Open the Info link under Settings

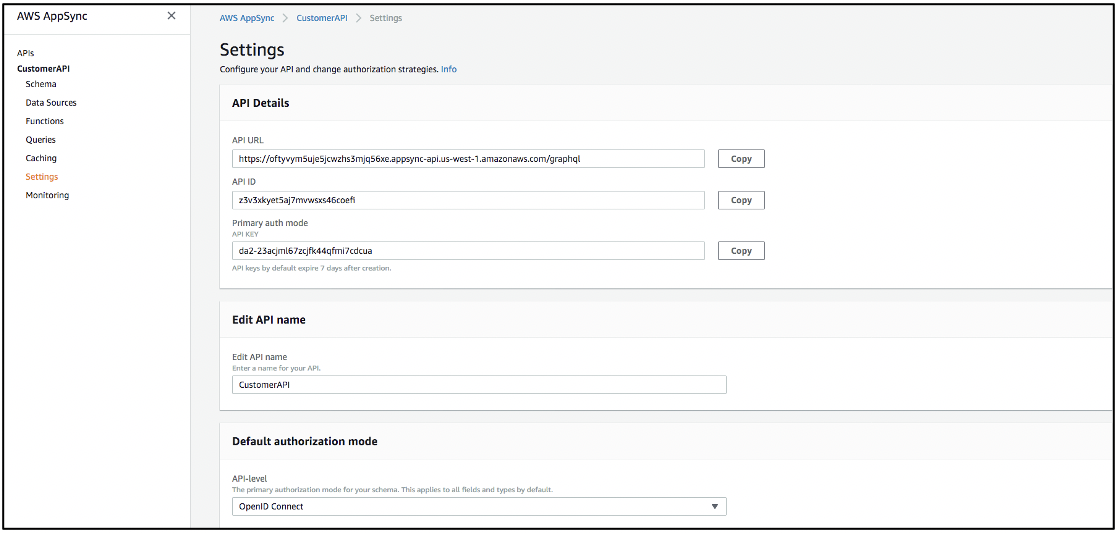(x=449, y=69)
